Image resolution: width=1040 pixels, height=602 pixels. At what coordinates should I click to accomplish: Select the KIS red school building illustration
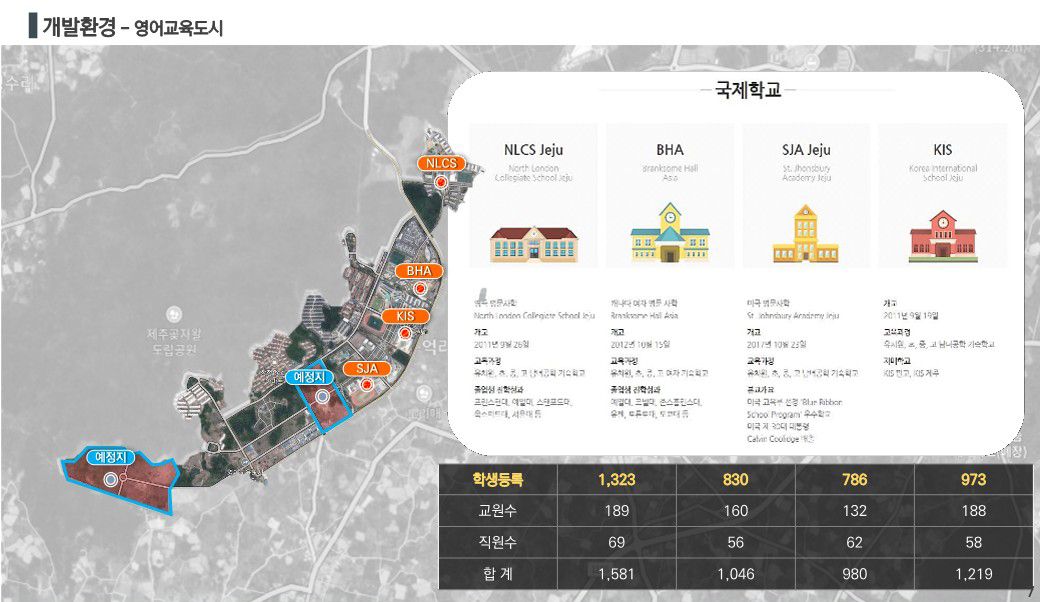click(942, 237)
